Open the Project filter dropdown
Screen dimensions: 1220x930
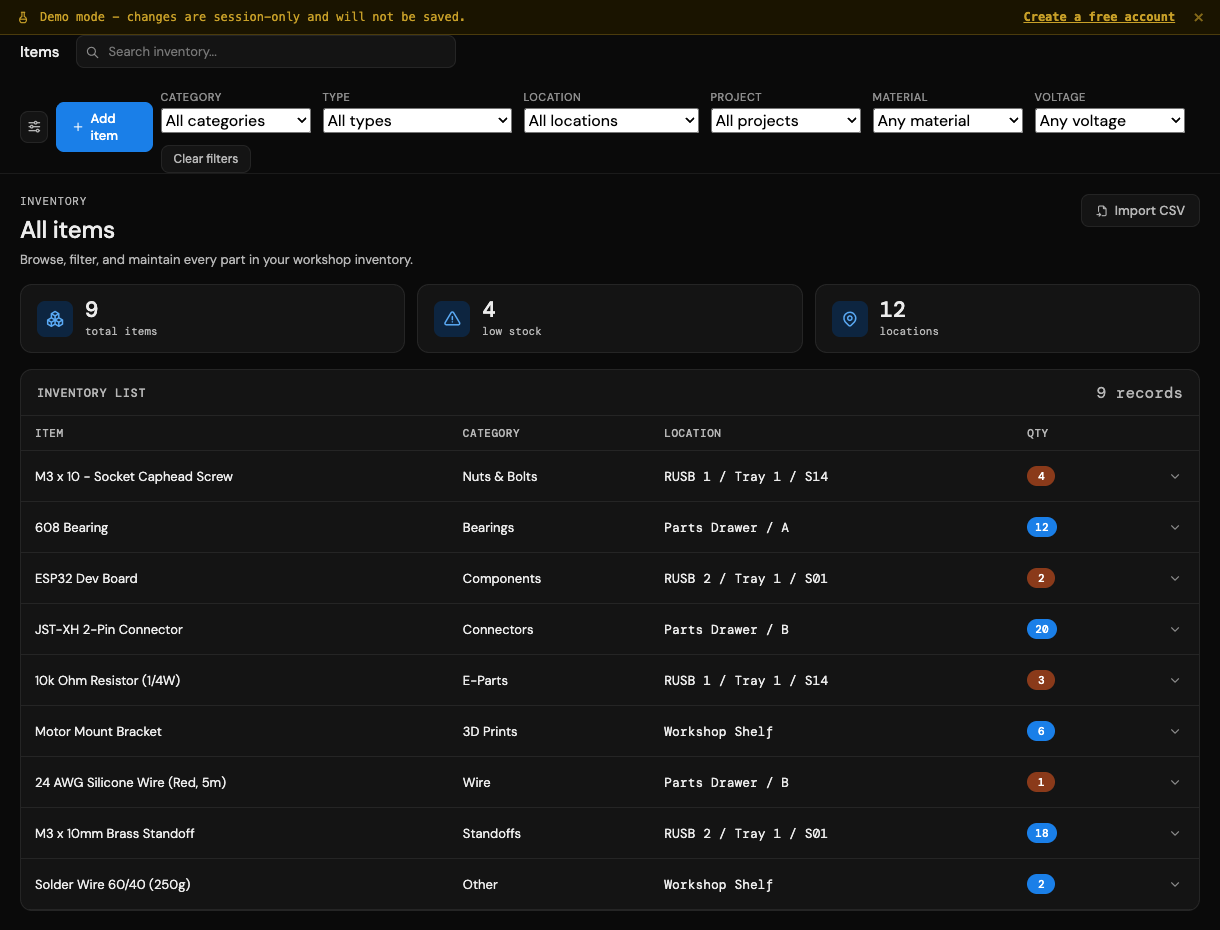786,121
